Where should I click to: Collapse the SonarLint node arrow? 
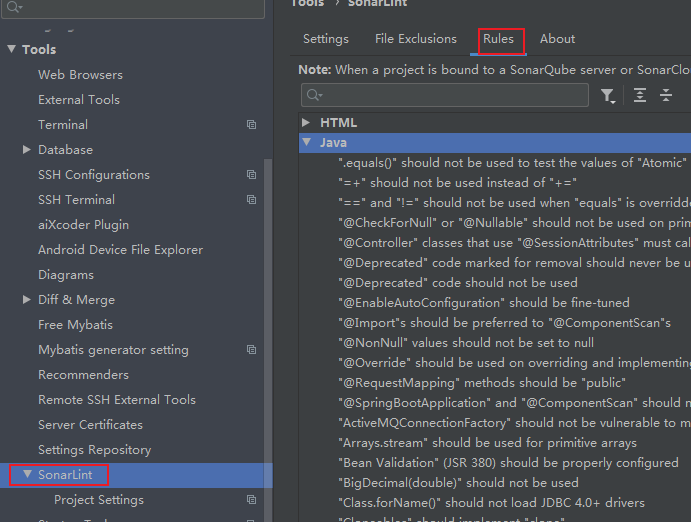[27, 474]
